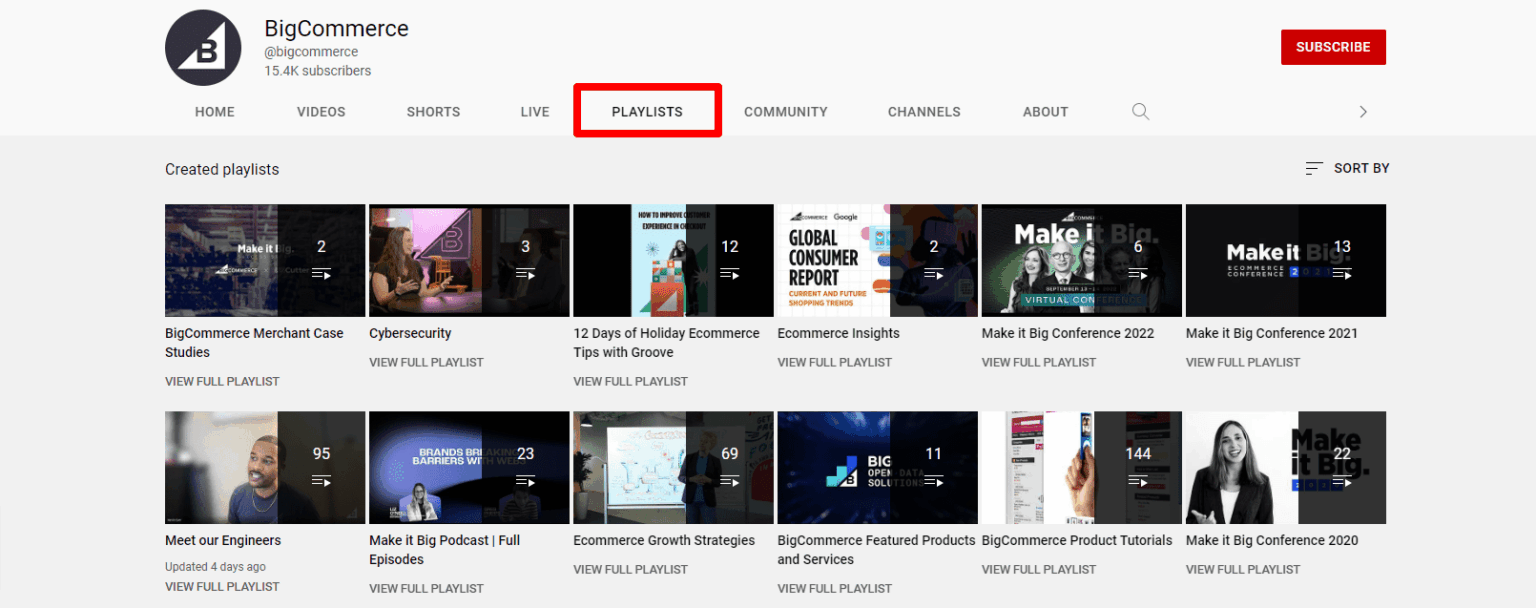
Task: Click the Cybersecurity playlist title
Action: (410, 333)
